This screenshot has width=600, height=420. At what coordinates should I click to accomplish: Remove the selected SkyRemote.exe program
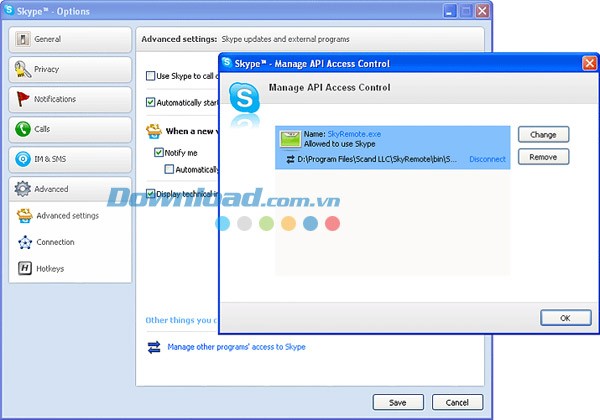[543, 157]
